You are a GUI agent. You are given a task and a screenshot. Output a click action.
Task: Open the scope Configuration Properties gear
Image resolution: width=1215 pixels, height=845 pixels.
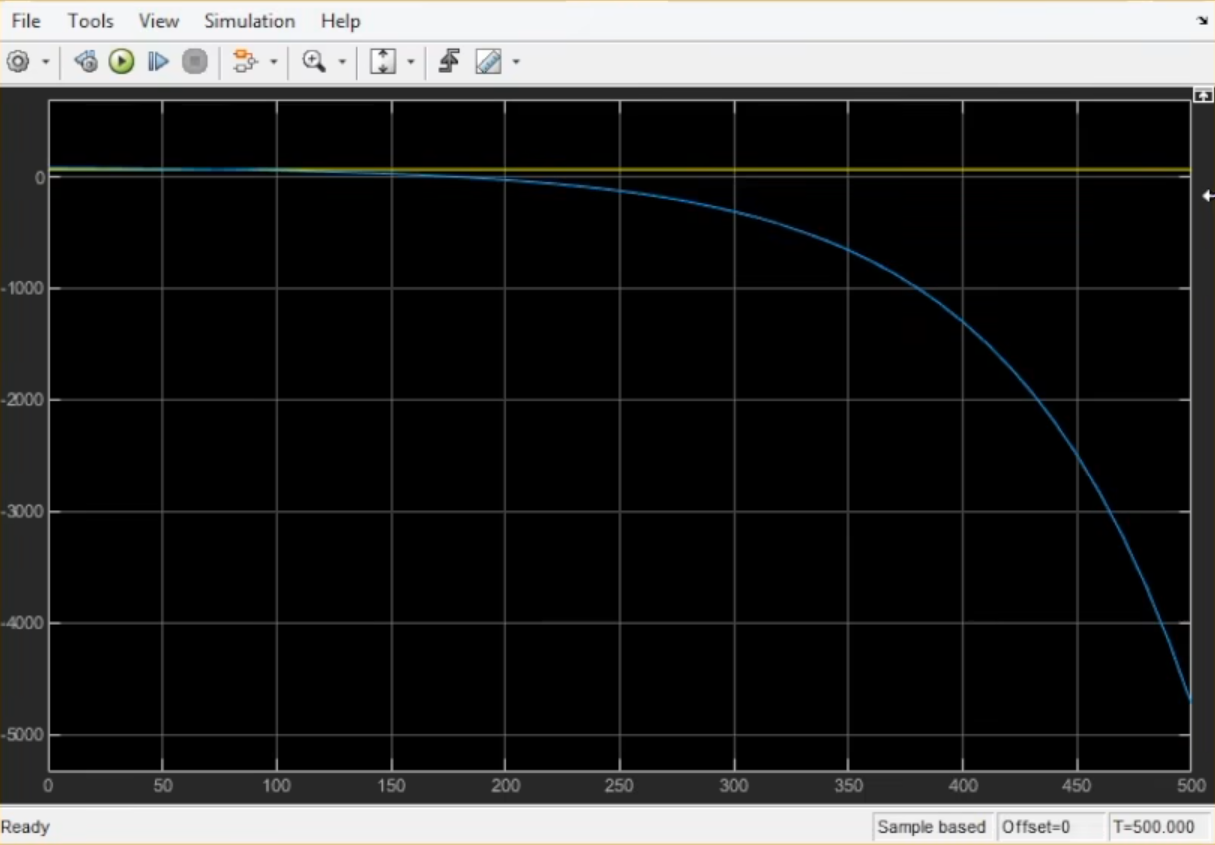point(18,62)
